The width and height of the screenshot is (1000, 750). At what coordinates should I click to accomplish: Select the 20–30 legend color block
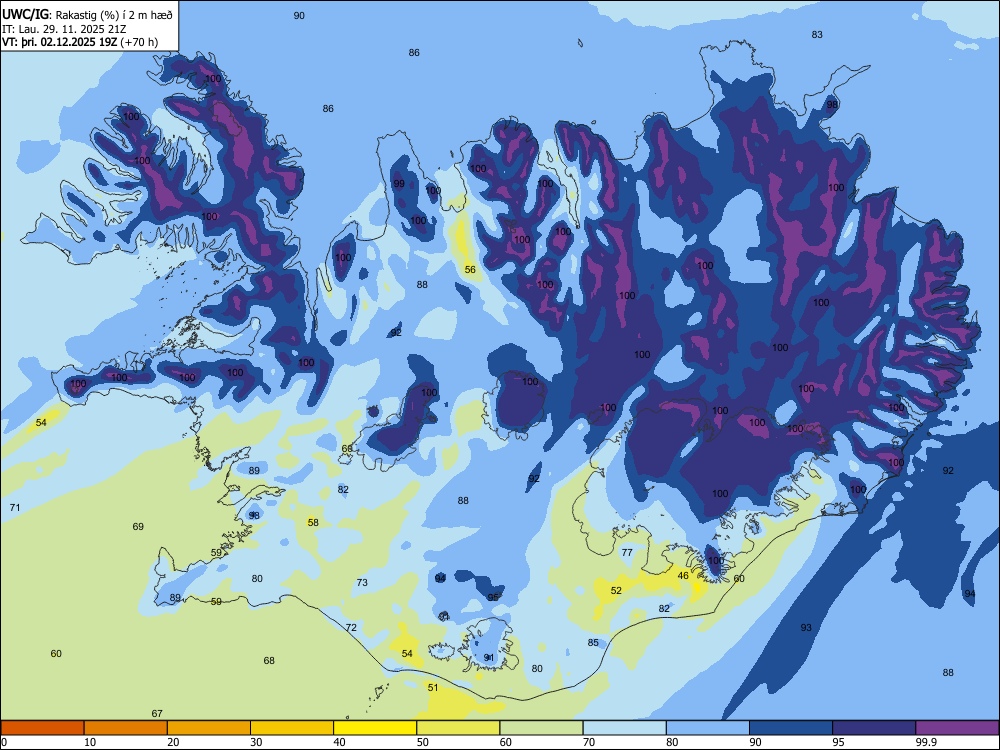[x=209, y=728]
